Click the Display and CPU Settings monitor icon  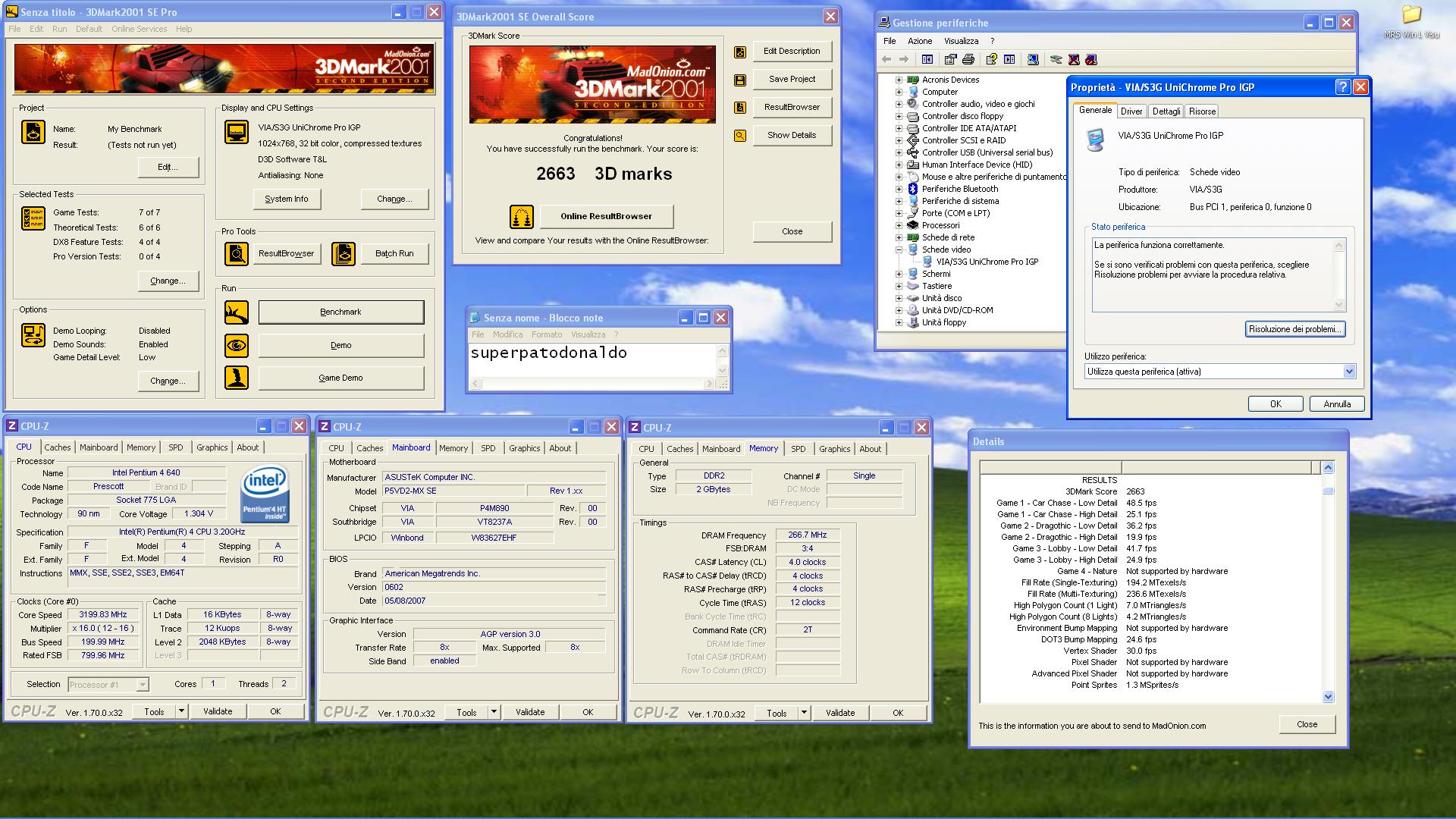pos(237,132)
